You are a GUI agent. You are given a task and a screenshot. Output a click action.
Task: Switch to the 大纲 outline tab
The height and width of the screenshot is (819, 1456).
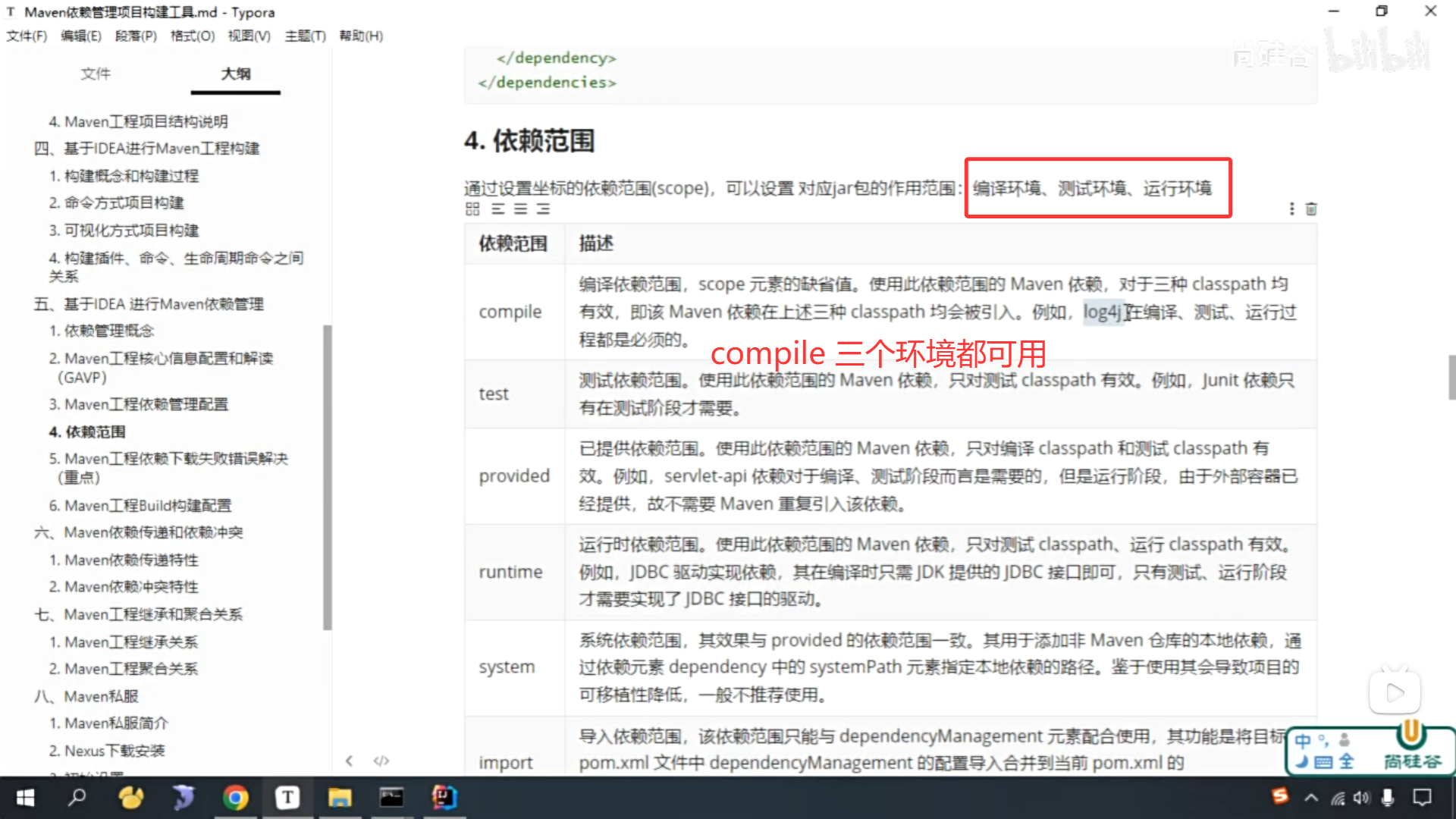pyautogui.click(x=235, y=74)
